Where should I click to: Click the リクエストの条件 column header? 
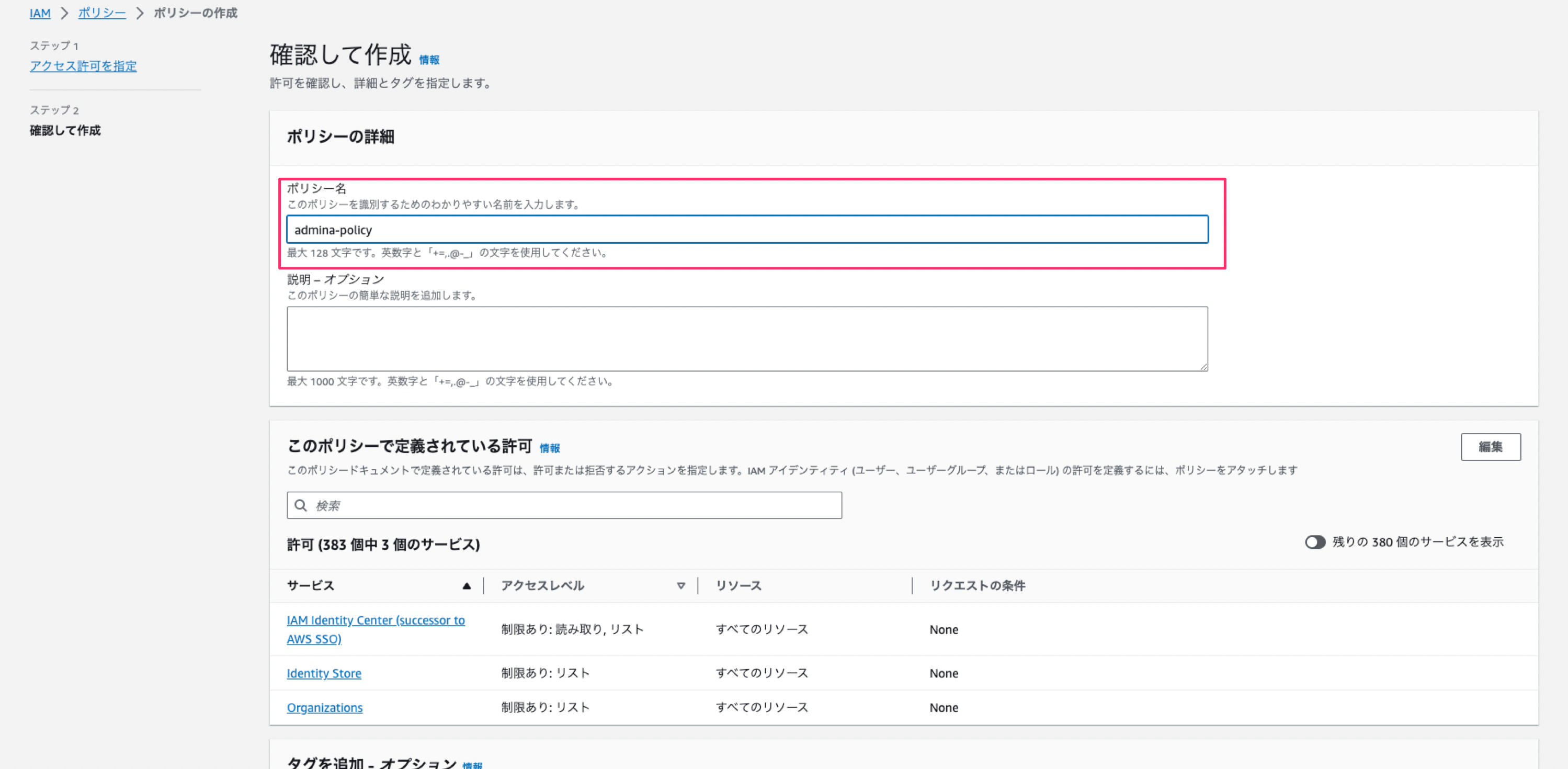(977, 586)
